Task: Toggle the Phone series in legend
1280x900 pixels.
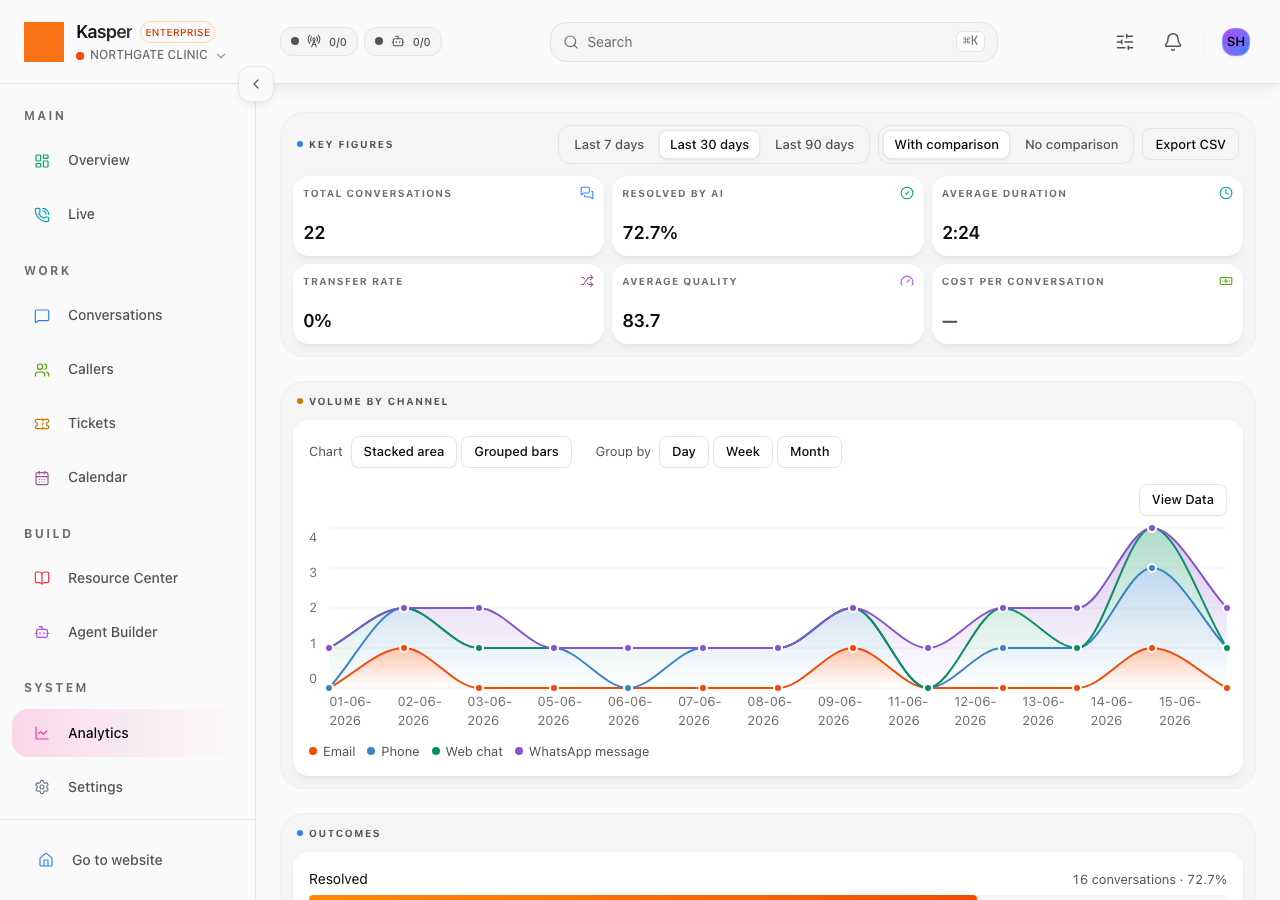Action: pos(393,752)
